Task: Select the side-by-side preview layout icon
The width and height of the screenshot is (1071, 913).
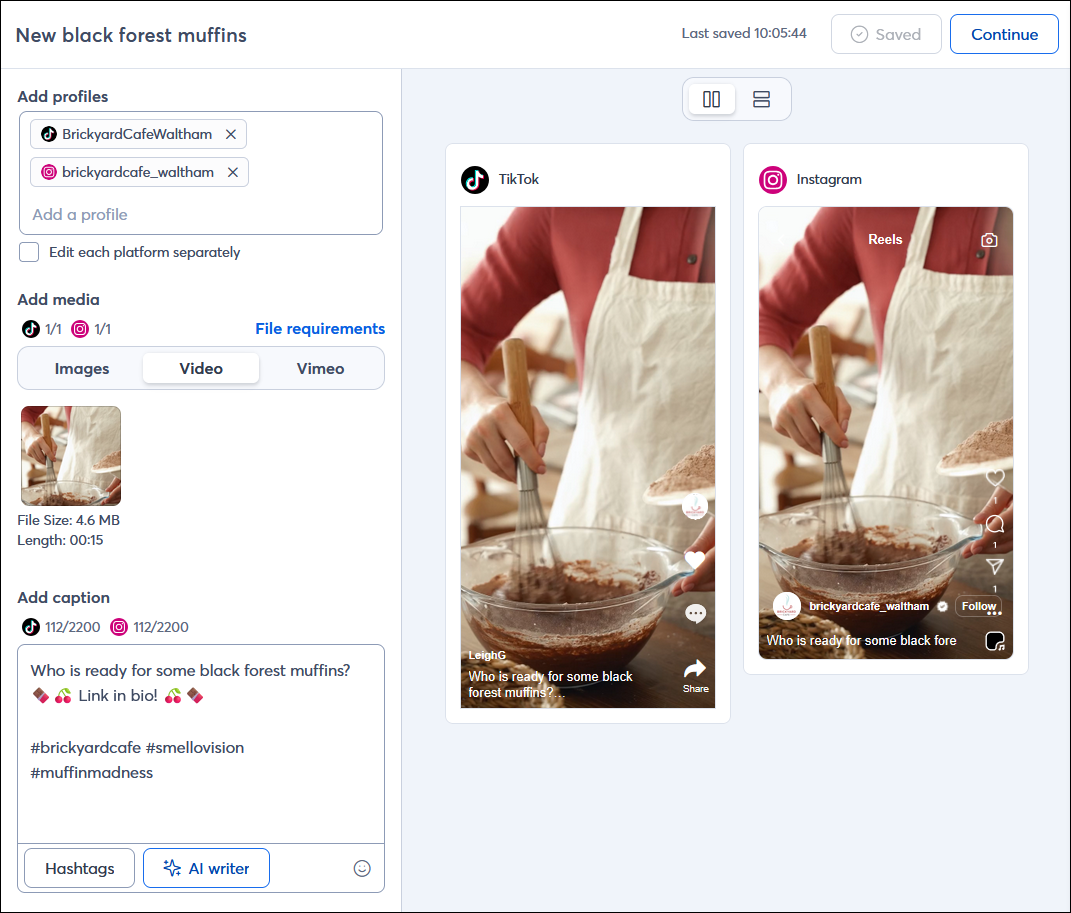Action: point(711,99)
